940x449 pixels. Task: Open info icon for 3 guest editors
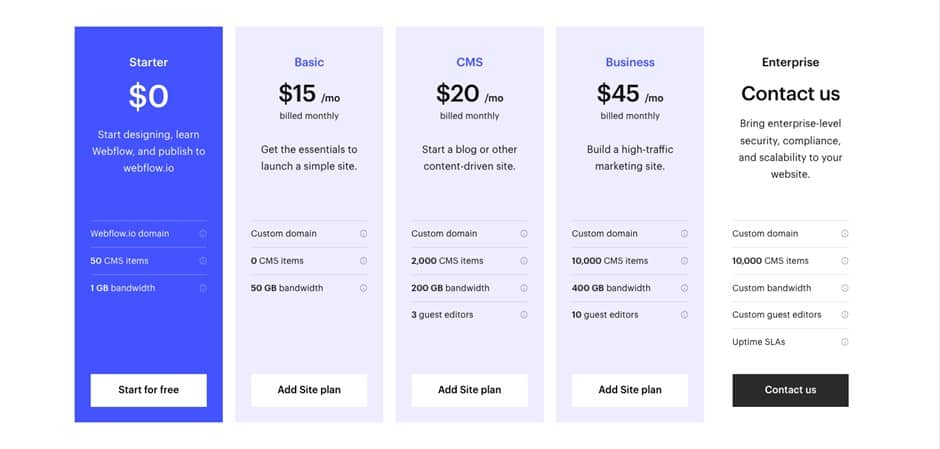tap(524, 315)
